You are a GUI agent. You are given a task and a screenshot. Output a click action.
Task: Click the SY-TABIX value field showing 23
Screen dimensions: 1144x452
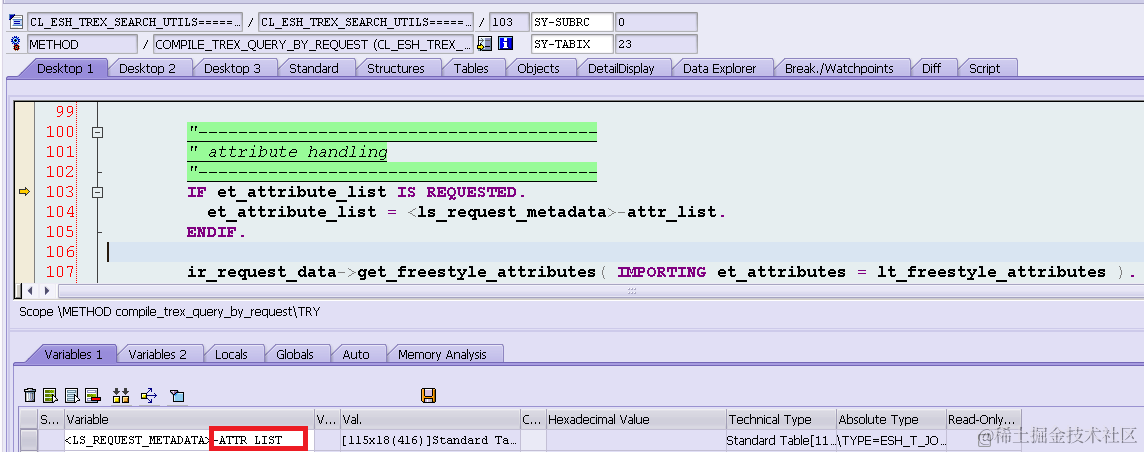(x=656, y=44)
